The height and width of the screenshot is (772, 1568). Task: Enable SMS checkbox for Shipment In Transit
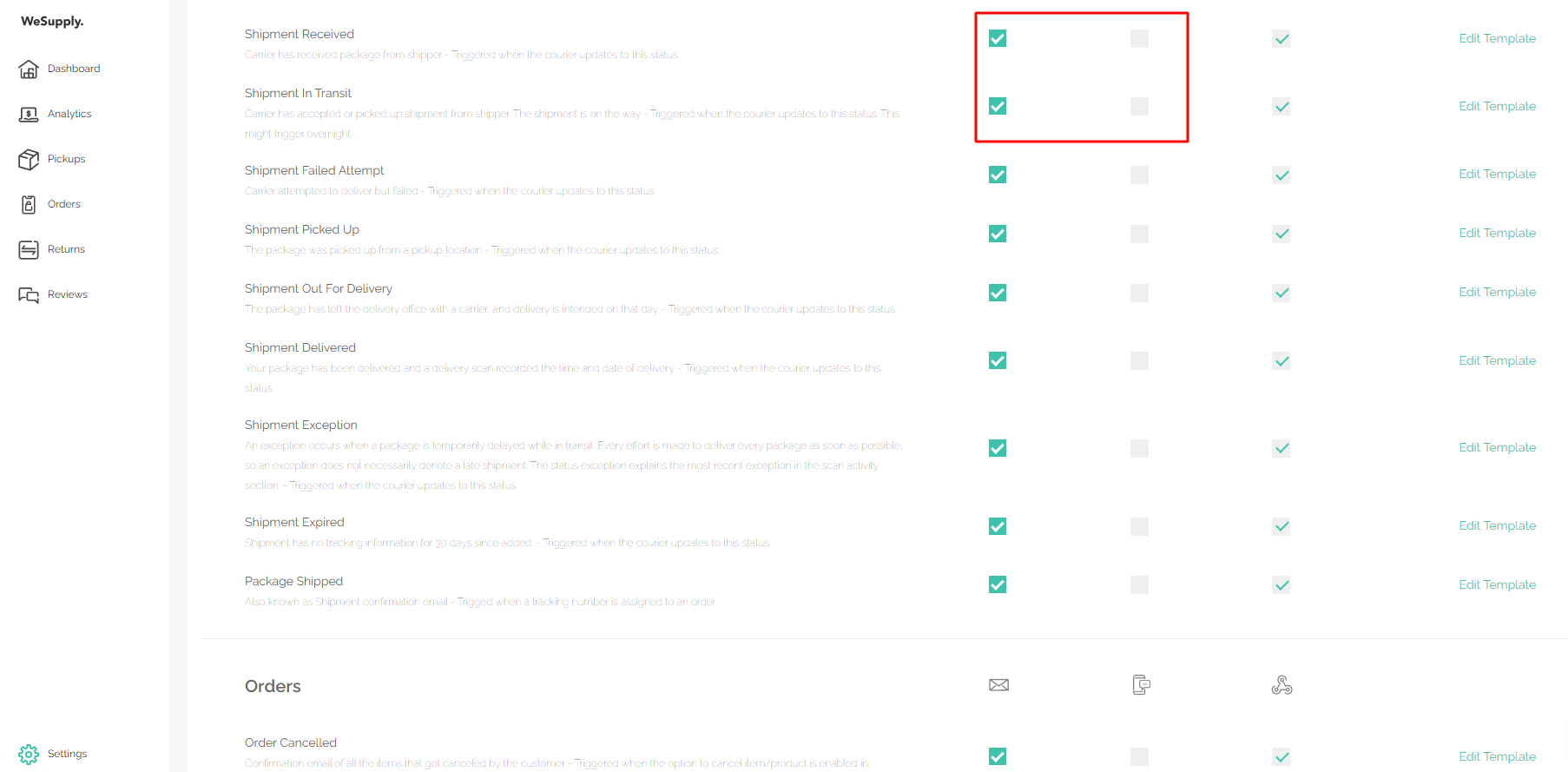click(1139, 106)
